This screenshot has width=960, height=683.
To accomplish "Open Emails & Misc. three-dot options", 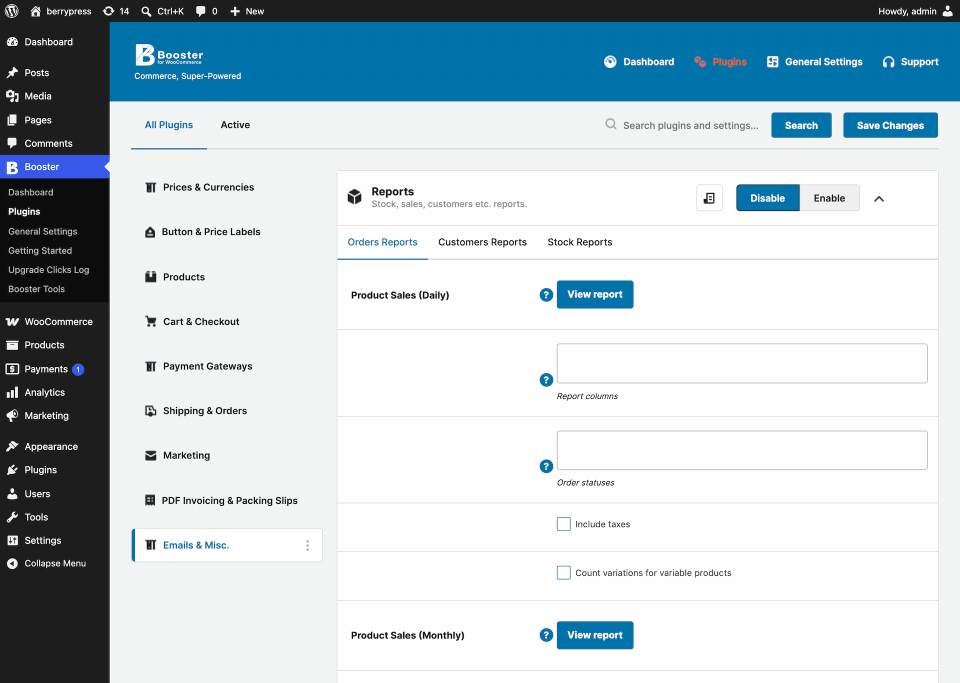I will pyautogui.click(x=307, y=545).
